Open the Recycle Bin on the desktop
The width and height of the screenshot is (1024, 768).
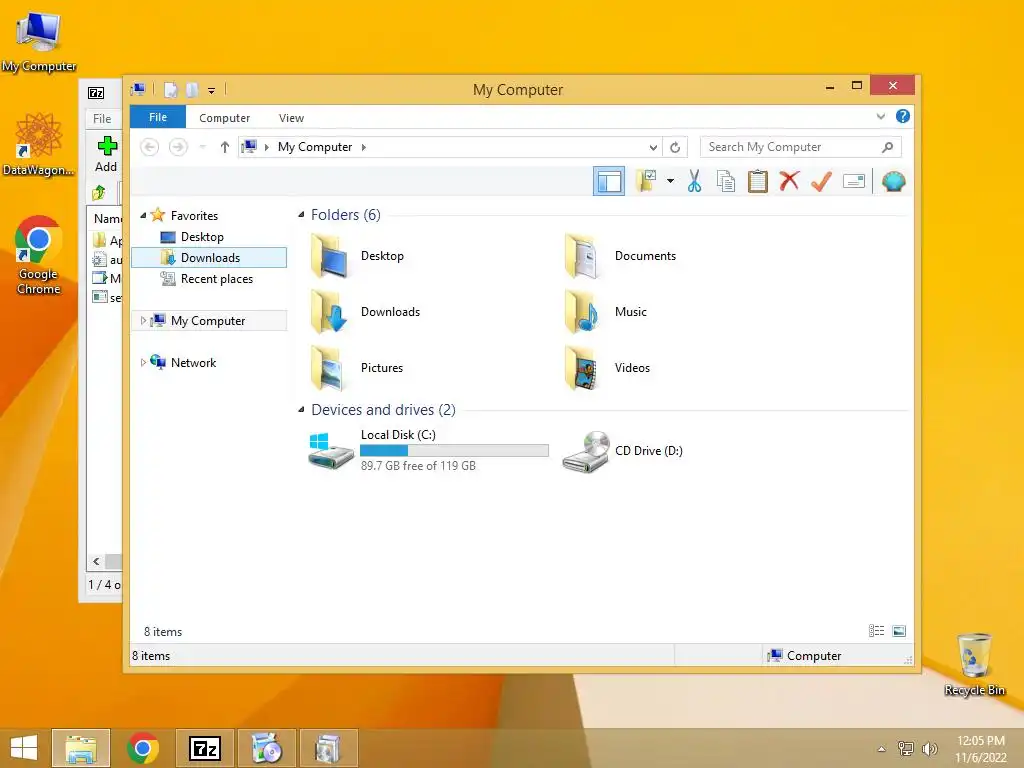(x=974, y=664)
